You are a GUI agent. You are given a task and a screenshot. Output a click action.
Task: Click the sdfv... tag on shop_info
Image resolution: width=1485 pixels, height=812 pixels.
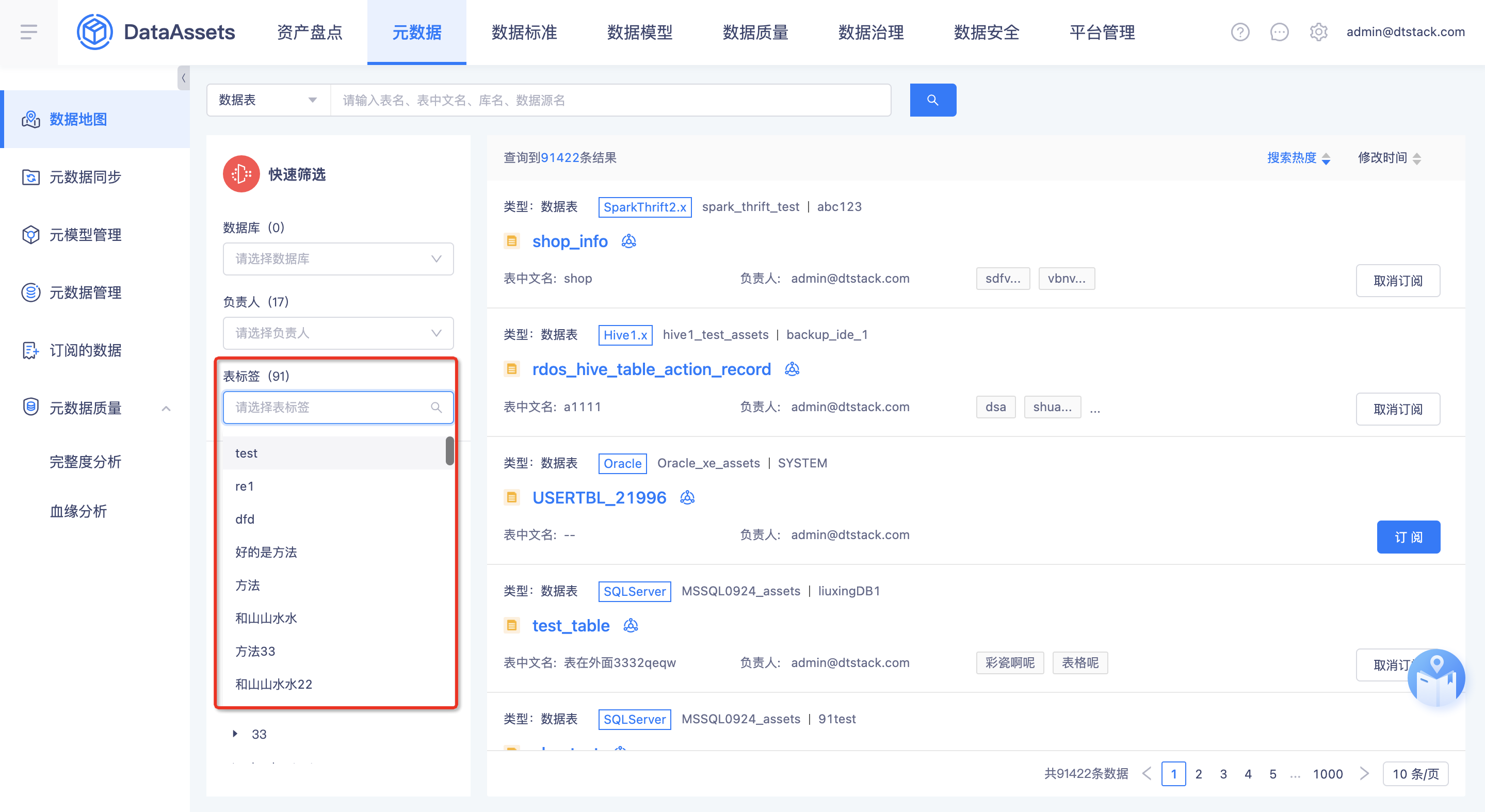(1003, 279)
